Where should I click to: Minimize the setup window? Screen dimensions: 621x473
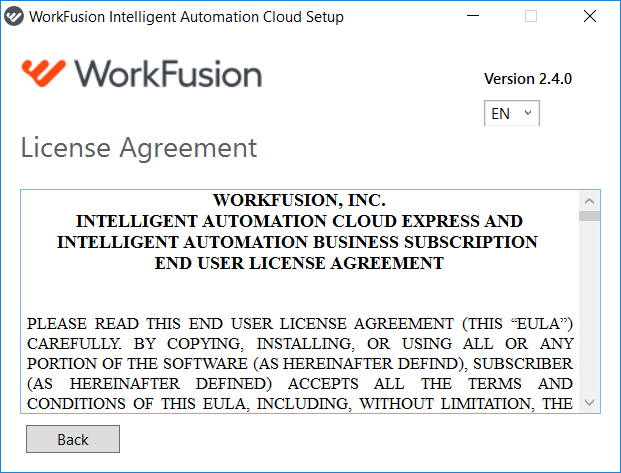pyautogui.click(x=473, y=16)
